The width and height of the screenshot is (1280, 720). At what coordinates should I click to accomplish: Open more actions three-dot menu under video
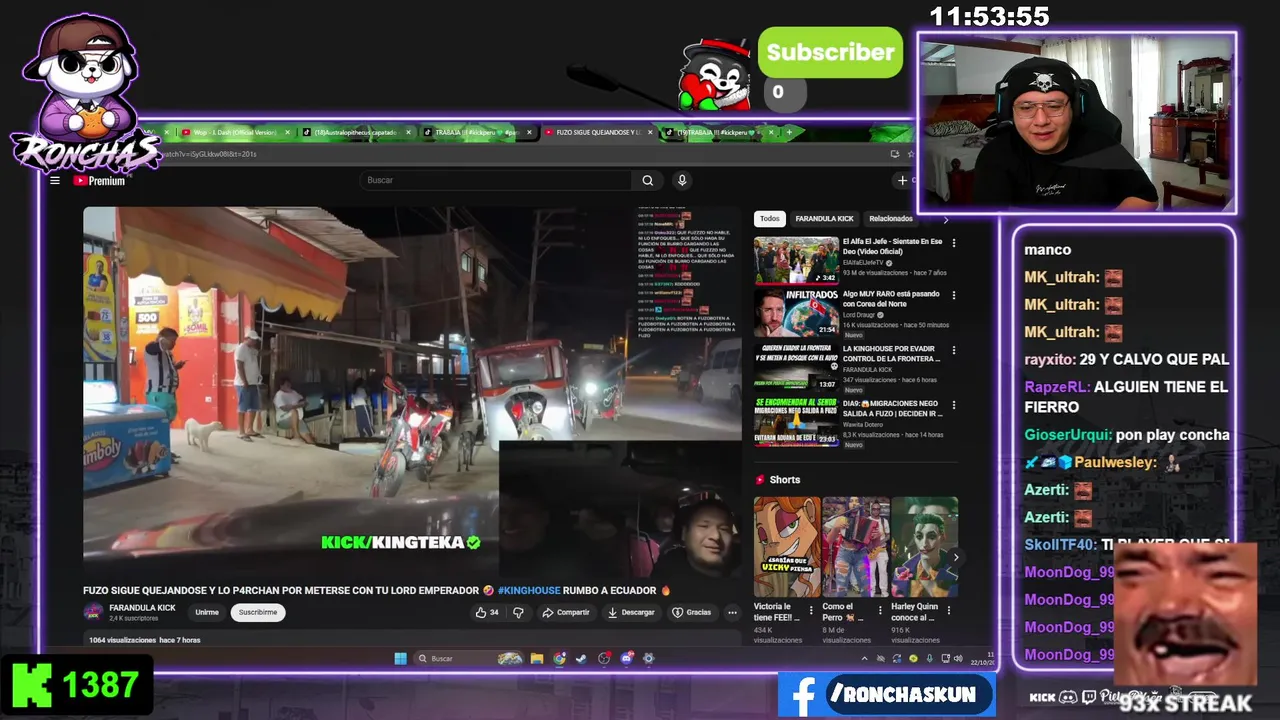(732, 612)
